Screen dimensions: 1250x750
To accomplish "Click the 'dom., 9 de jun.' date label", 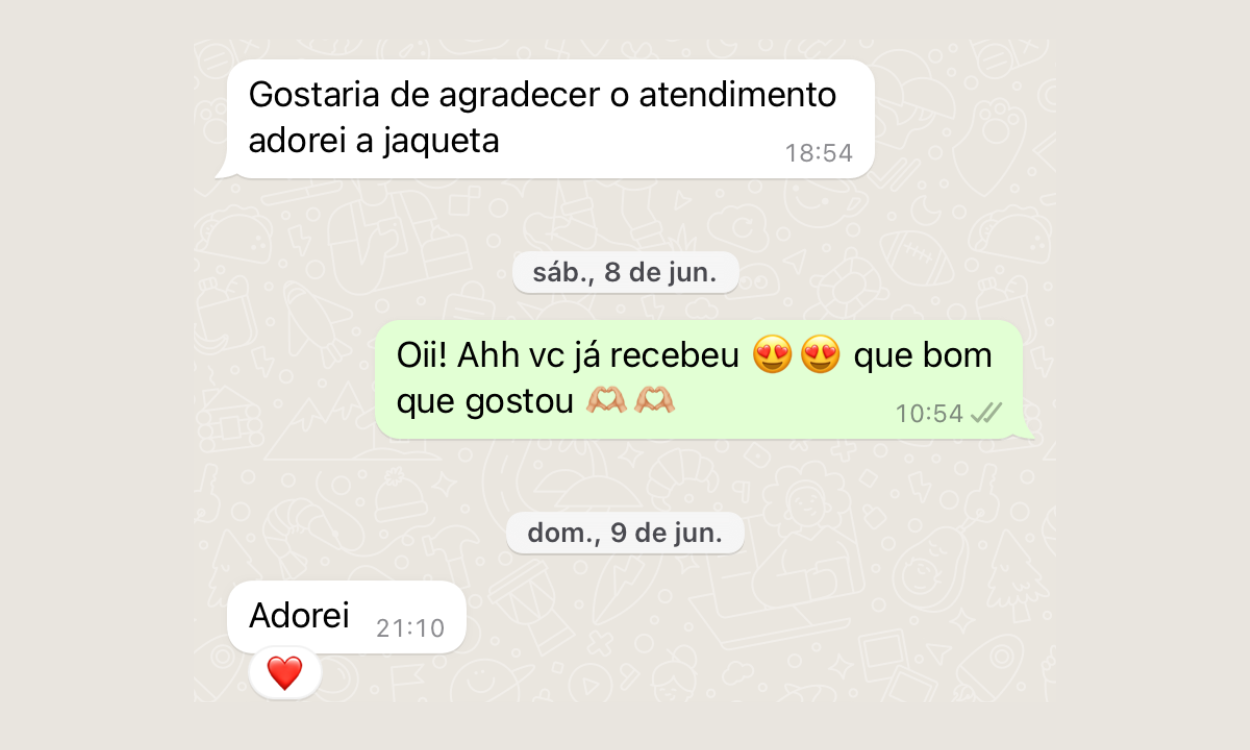I will click(x=625, y=533).
